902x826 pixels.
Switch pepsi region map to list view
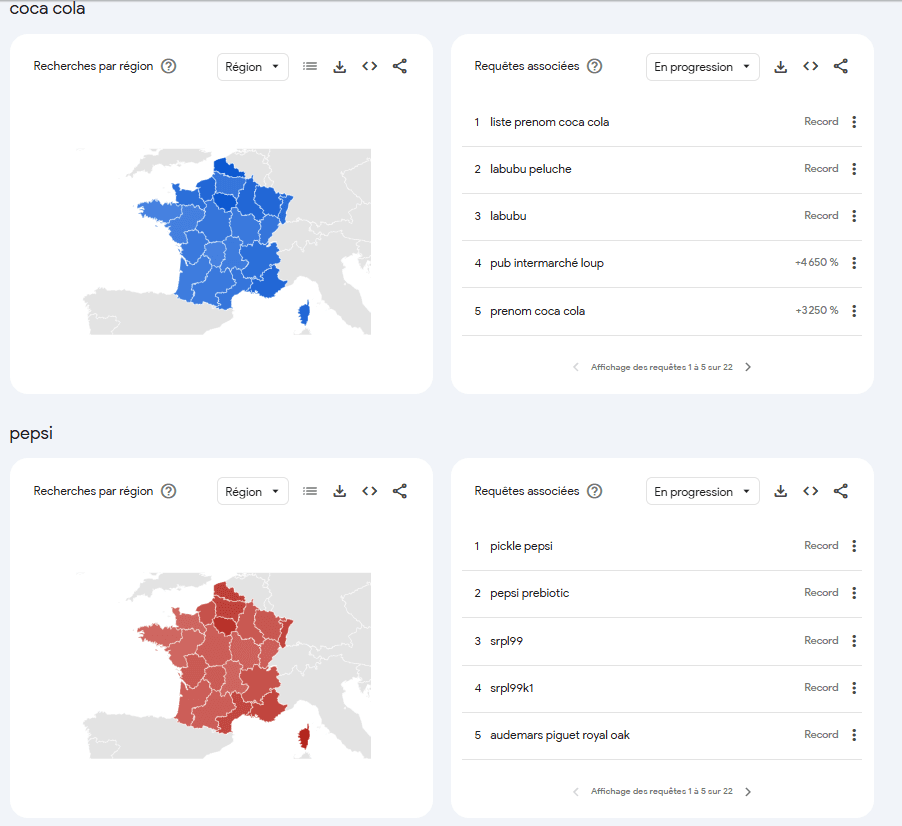click(310, 491)
